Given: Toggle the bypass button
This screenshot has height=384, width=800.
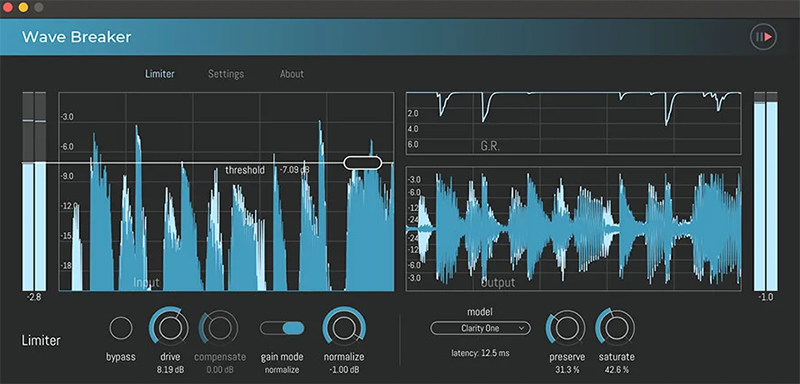Looking at the screenshot, I should tap(121, 328).
